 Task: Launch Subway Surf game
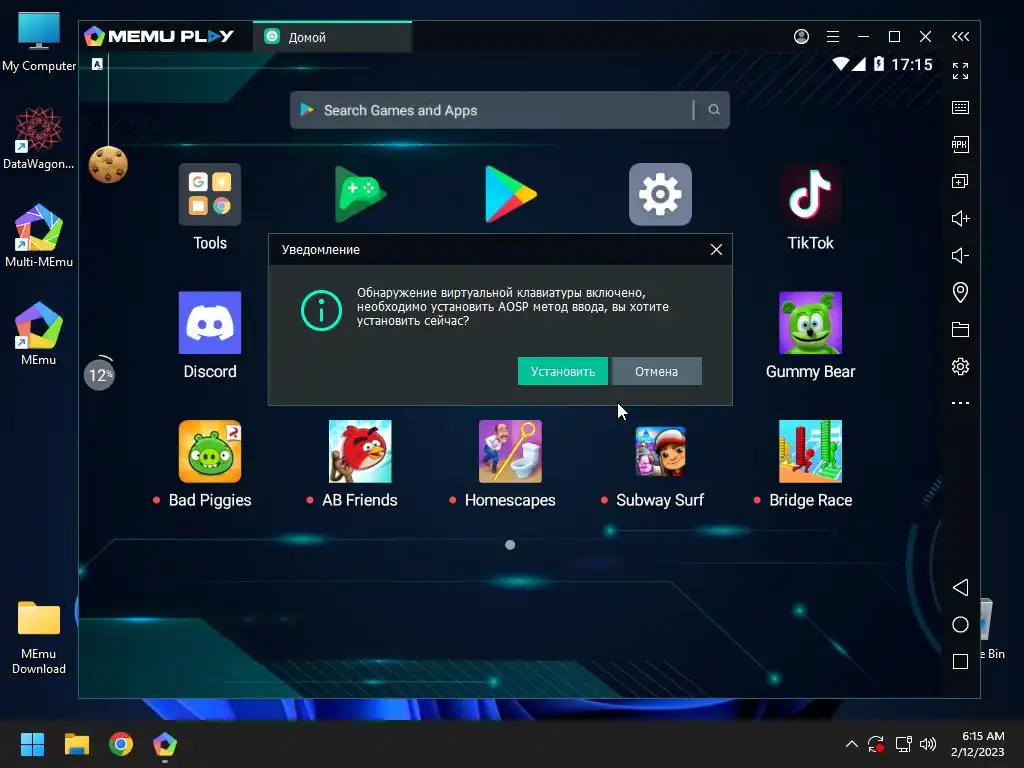click(660, 451)
